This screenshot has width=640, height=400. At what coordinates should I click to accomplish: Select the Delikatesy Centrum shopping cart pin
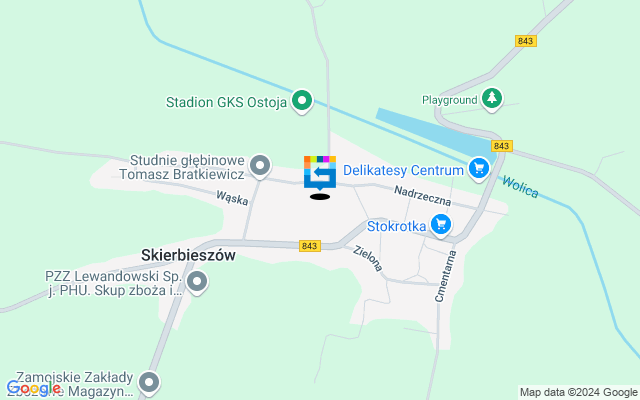479,169
